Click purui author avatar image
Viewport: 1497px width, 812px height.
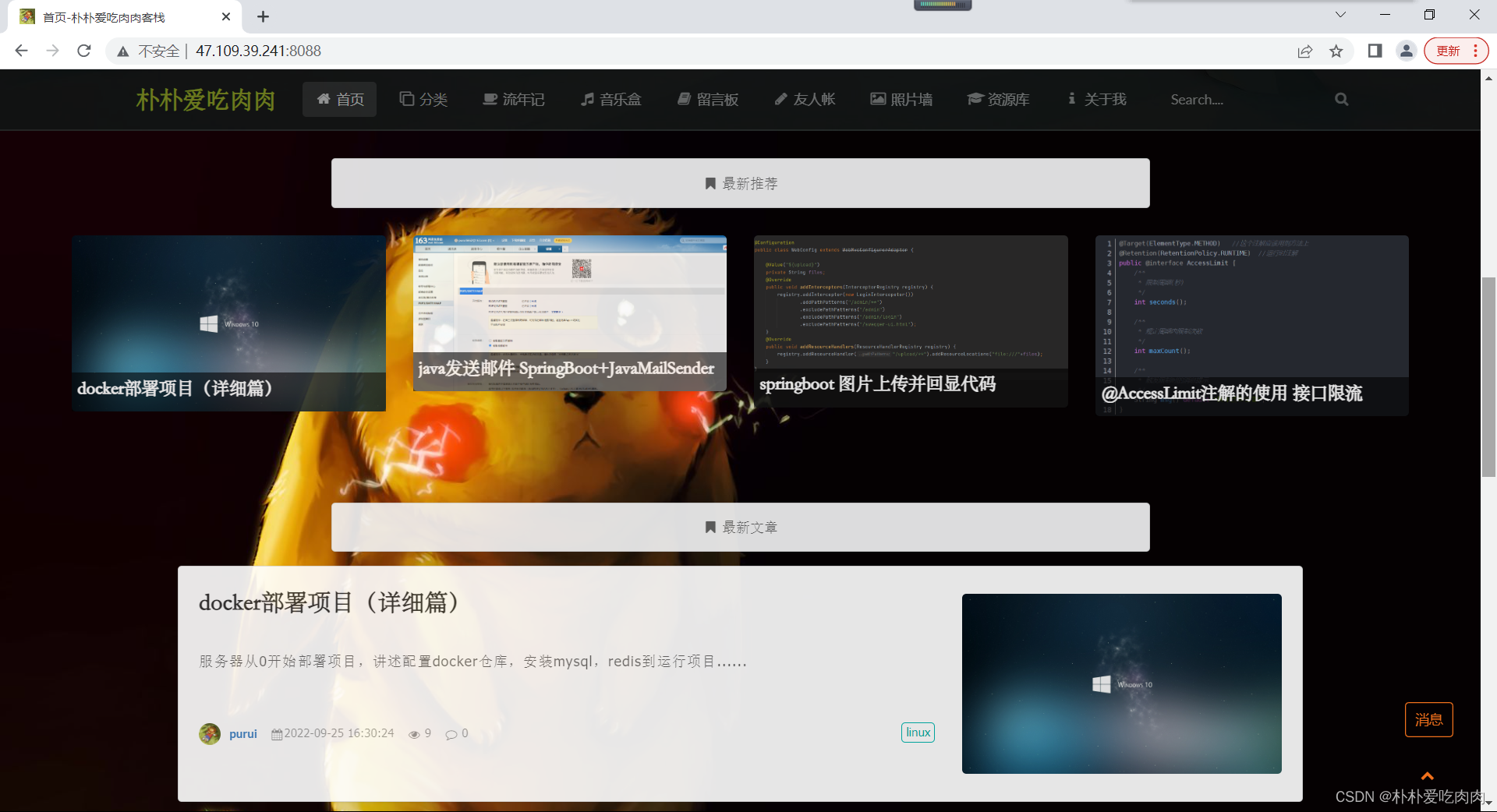(210, 733)
